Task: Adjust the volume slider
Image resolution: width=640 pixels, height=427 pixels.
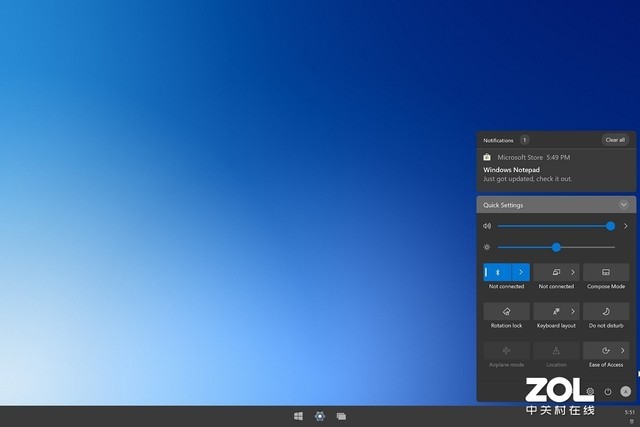Action: click(556, 226)
